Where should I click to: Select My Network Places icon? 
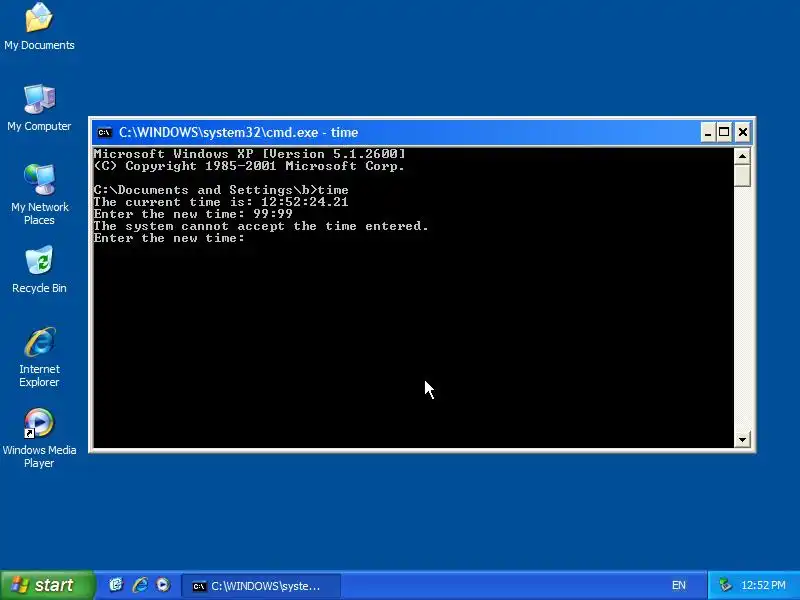click(x=39, y=194)
